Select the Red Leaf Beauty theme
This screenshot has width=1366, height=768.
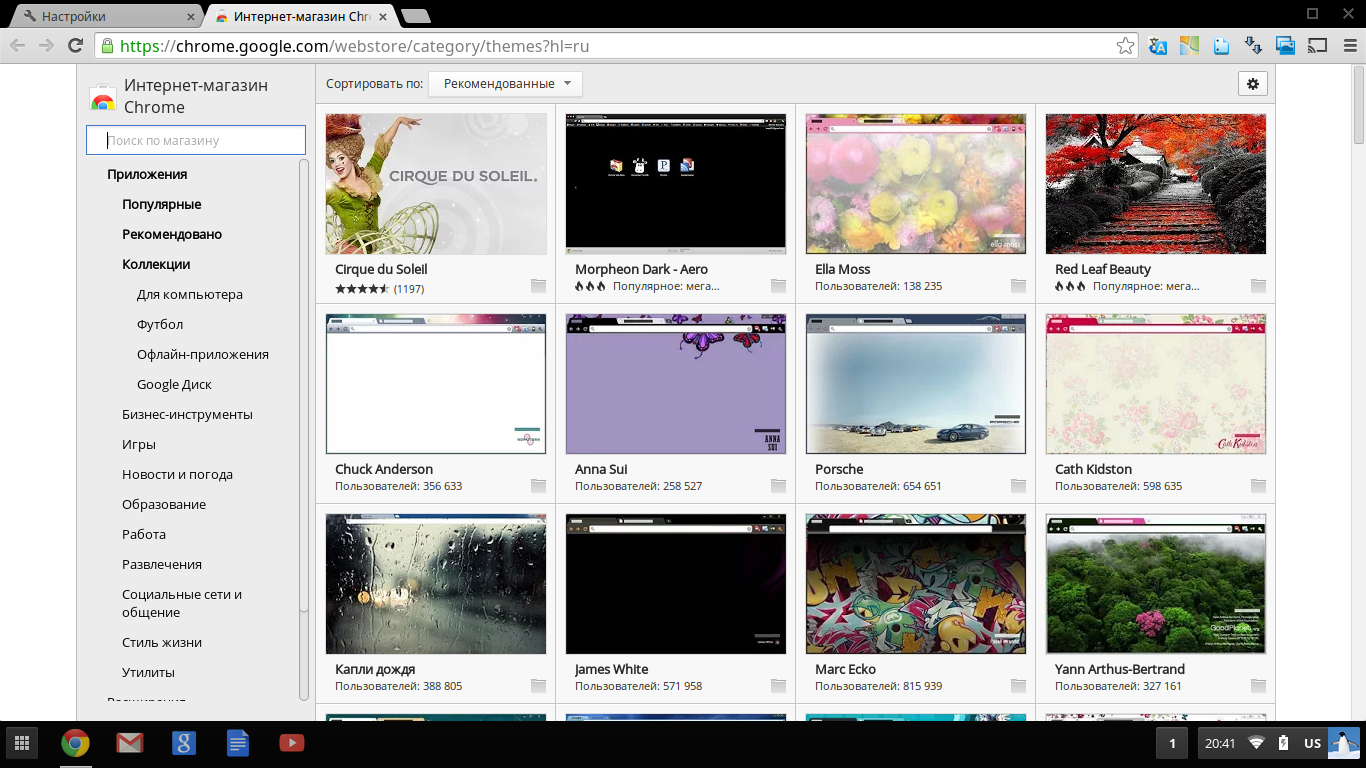tap(1155, 184)
